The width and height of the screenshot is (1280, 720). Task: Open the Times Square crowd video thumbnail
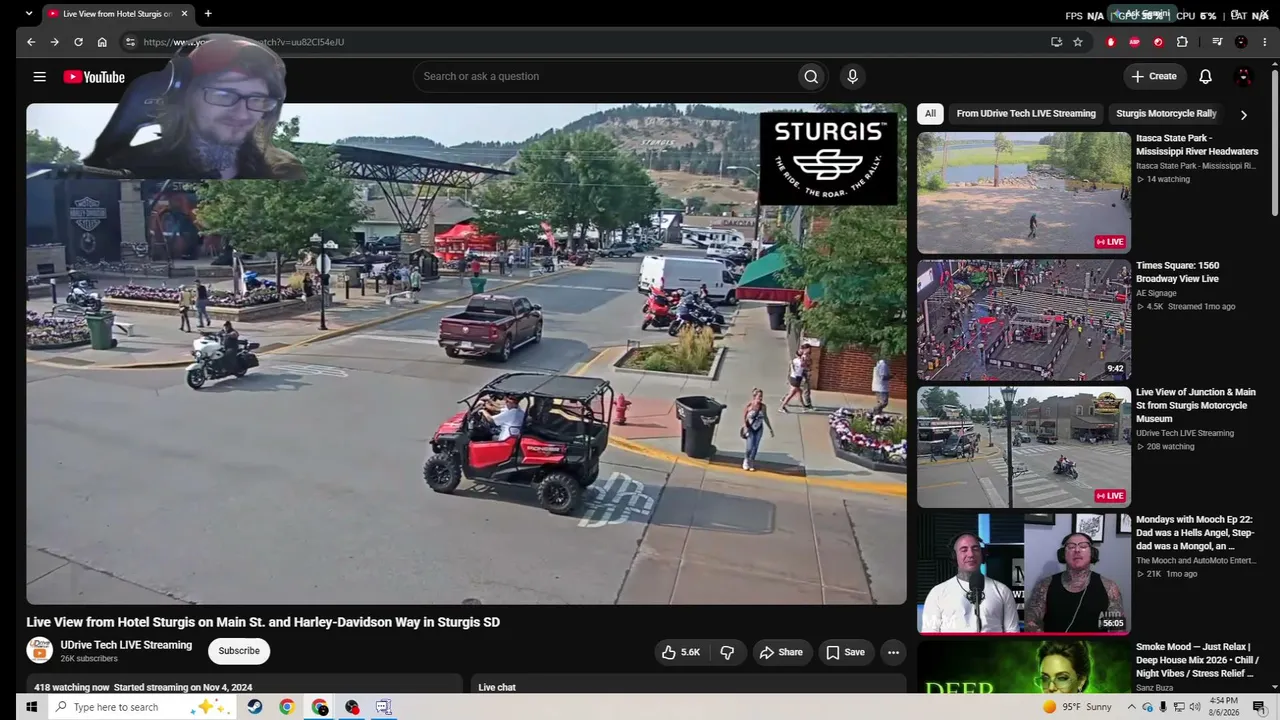1024,320
